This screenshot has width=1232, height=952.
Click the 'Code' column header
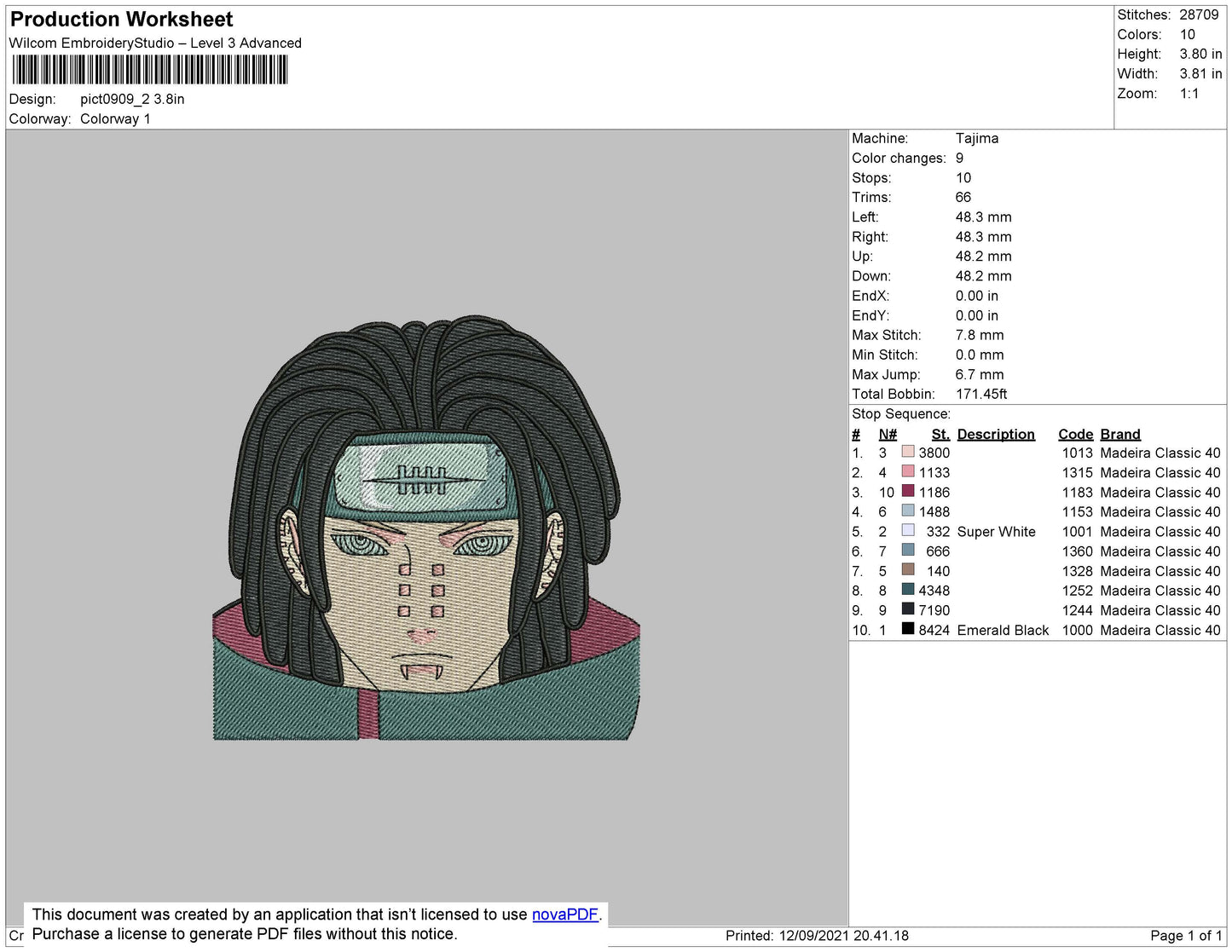point(1075,434)
